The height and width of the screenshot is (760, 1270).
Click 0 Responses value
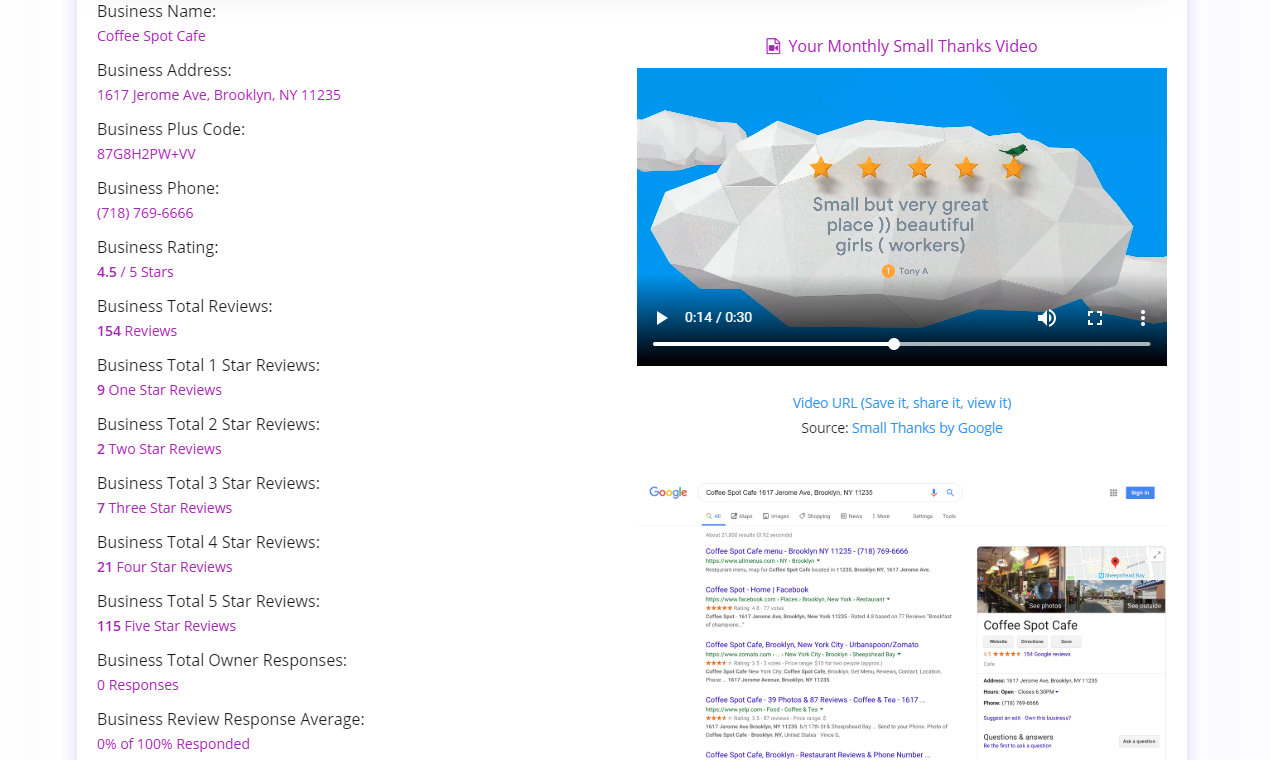[x=138, y=685]
